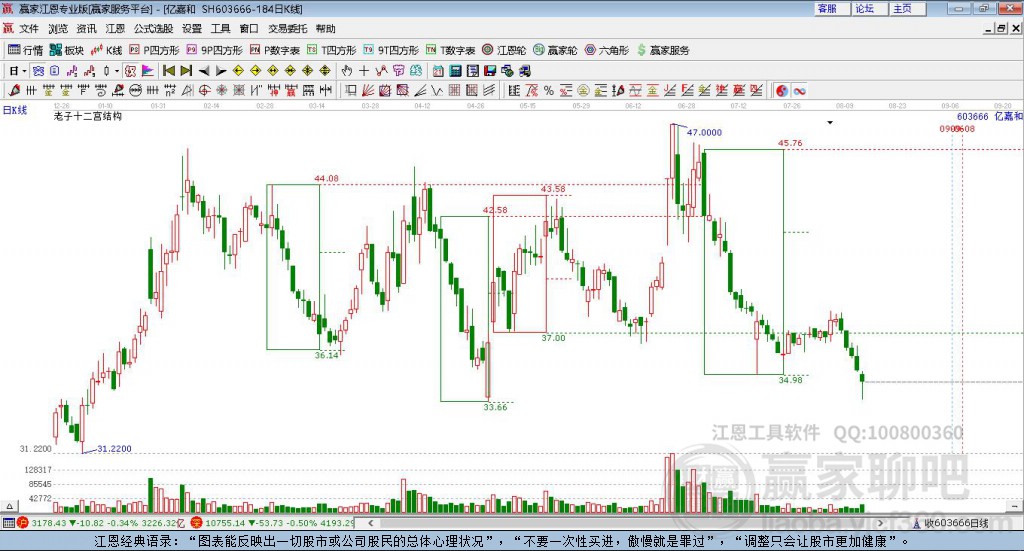Click the percent sign drawing tool
The width and height of the screenshot is (1024, 551).
(x=549, y=91)
